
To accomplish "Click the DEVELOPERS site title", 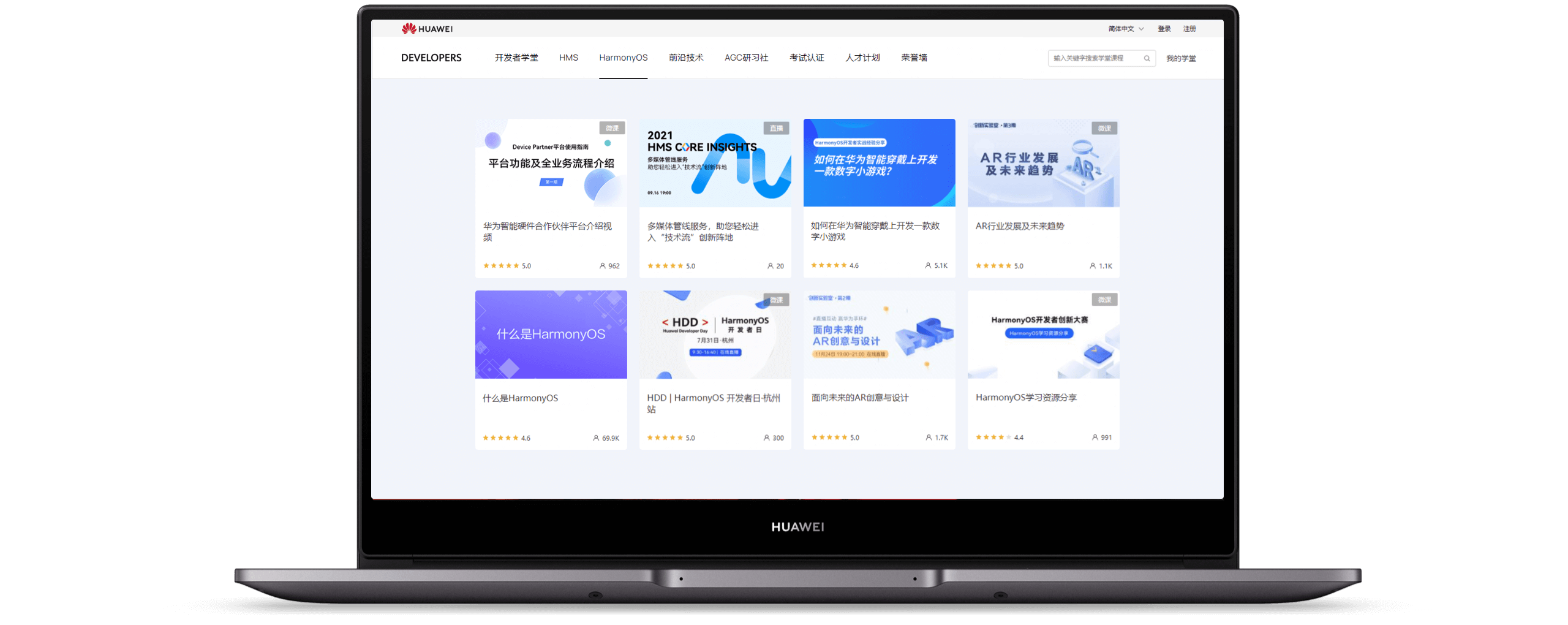I will click(431, 58).
